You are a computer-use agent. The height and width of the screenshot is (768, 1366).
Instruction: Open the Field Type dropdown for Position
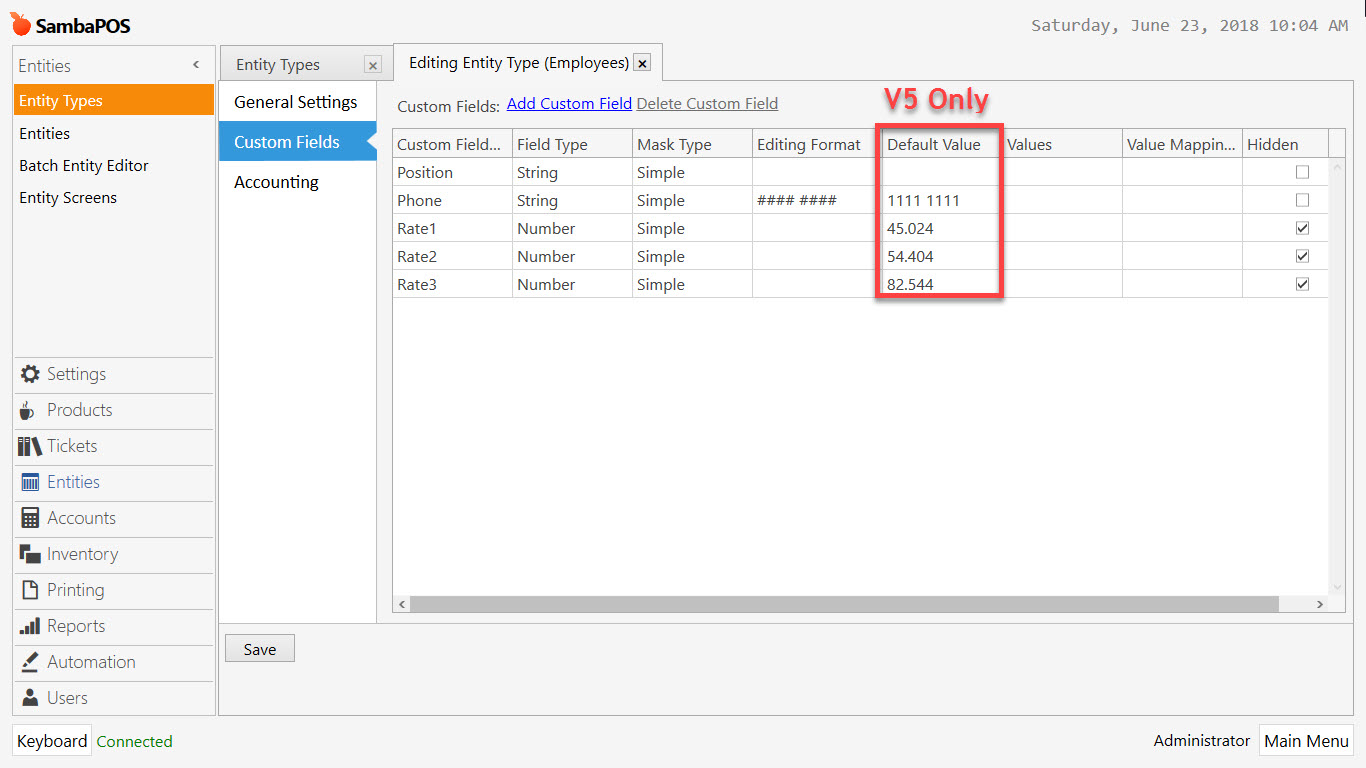(x=571, y=171)
